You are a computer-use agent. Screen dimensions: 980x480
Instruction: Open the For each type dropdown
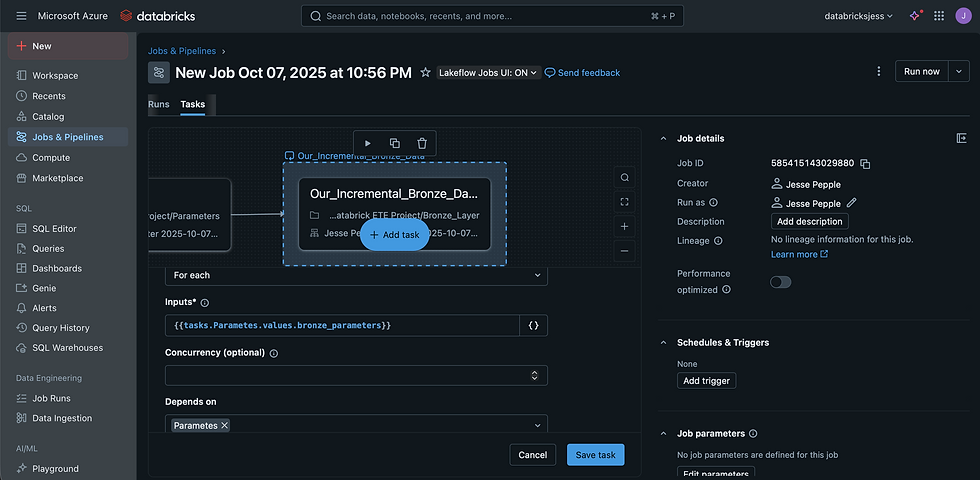[356, 275]
